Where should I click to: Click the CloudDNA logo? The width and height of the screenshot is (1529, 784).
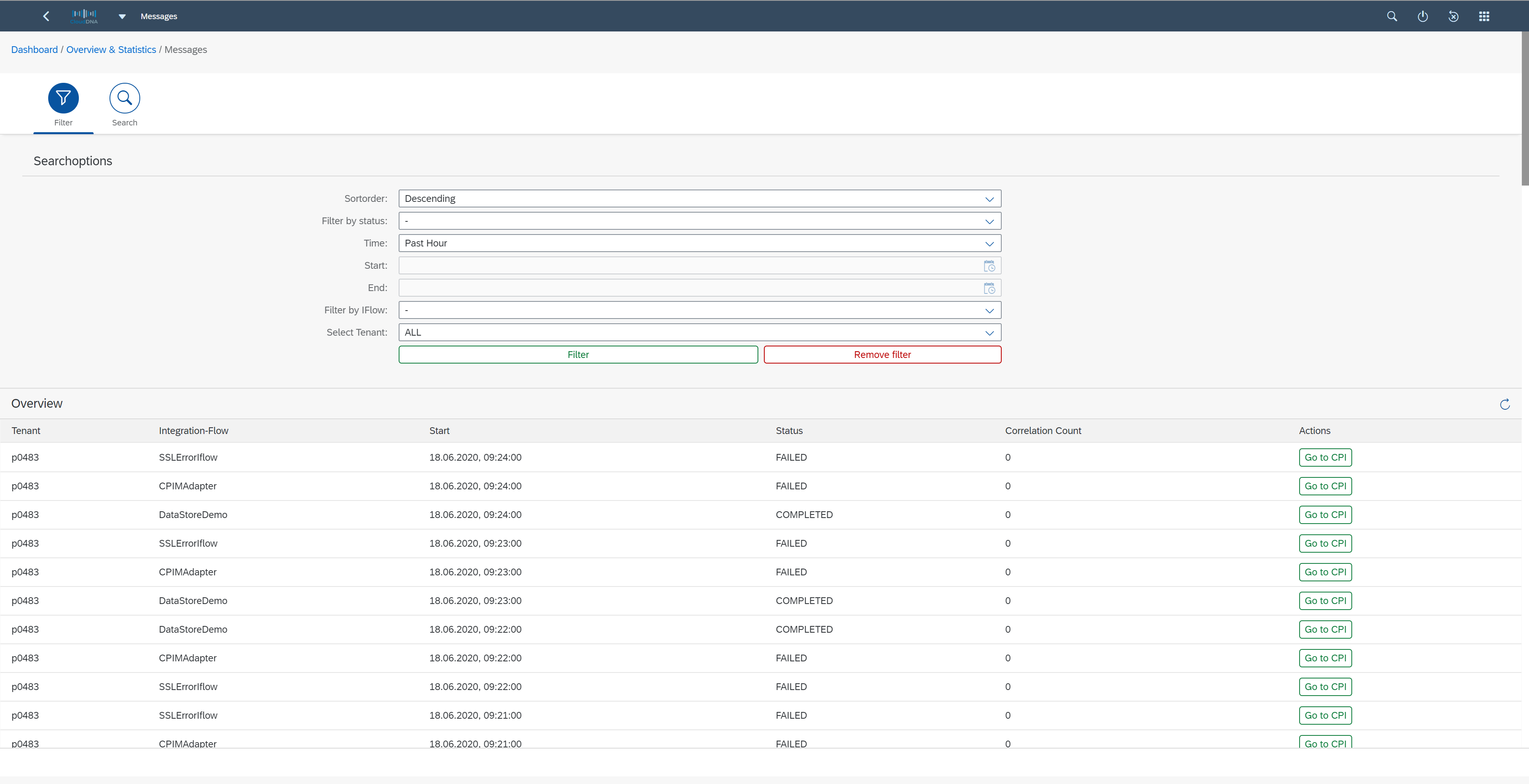click(x=84, y=16)
